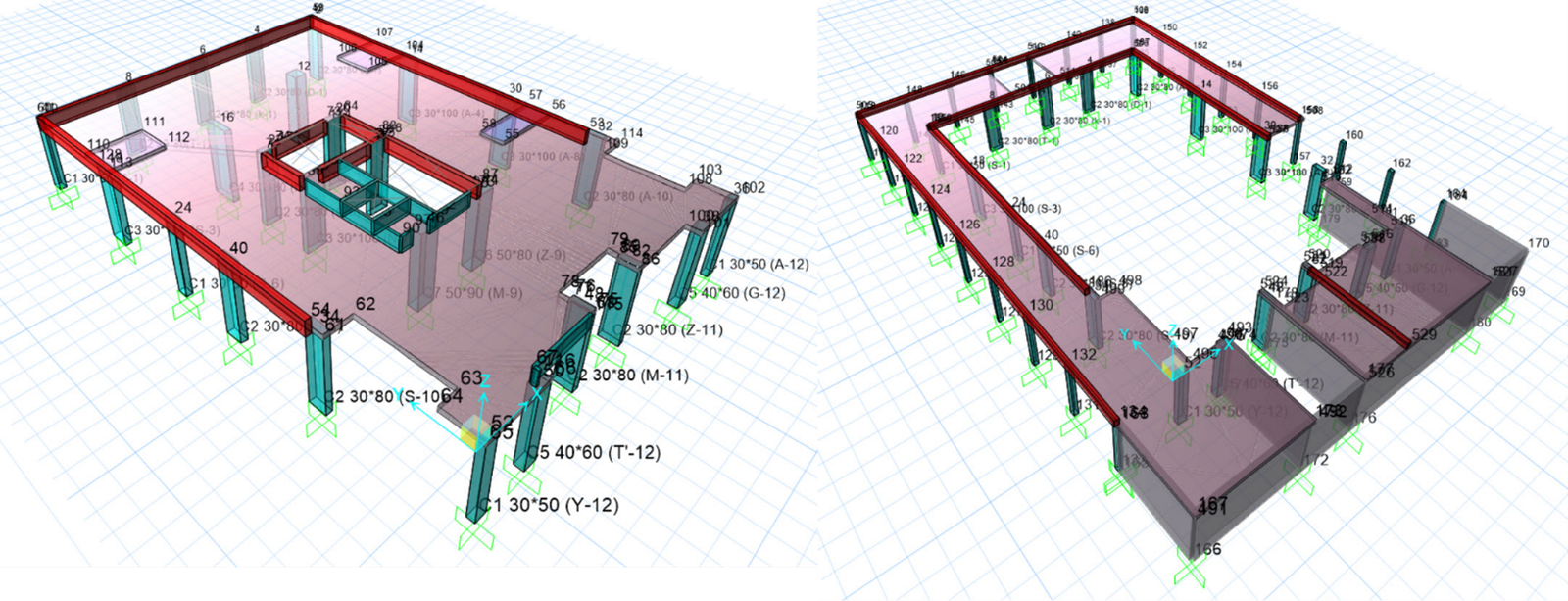Click label 126 in right model
The image size is (1568, 601).
pyautogui.click(x=969, y=225)
